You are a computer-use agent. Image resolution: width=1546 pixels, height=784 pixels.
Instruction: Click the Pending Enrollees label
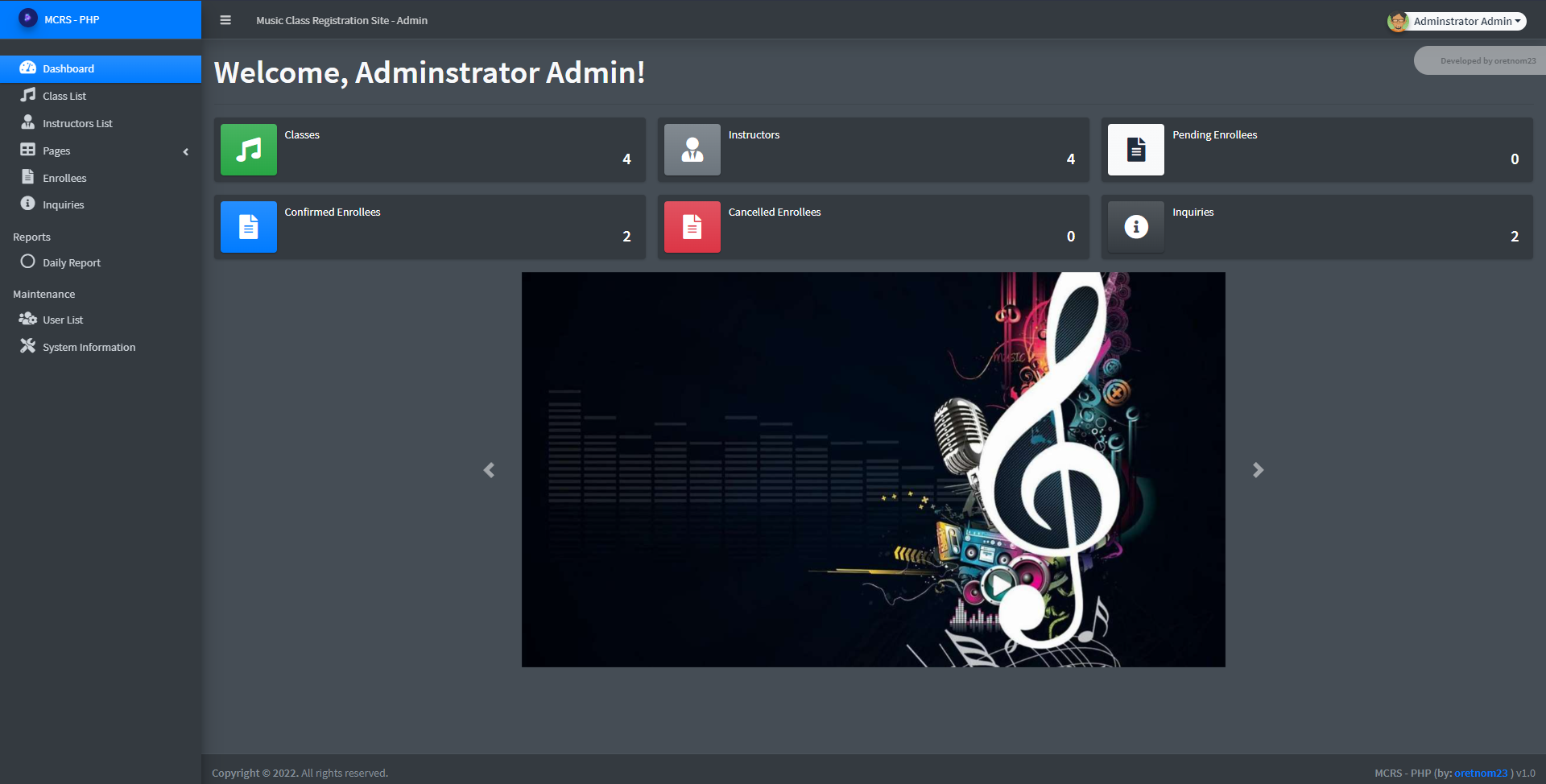pyautogui.click(x=1214, y=134)
